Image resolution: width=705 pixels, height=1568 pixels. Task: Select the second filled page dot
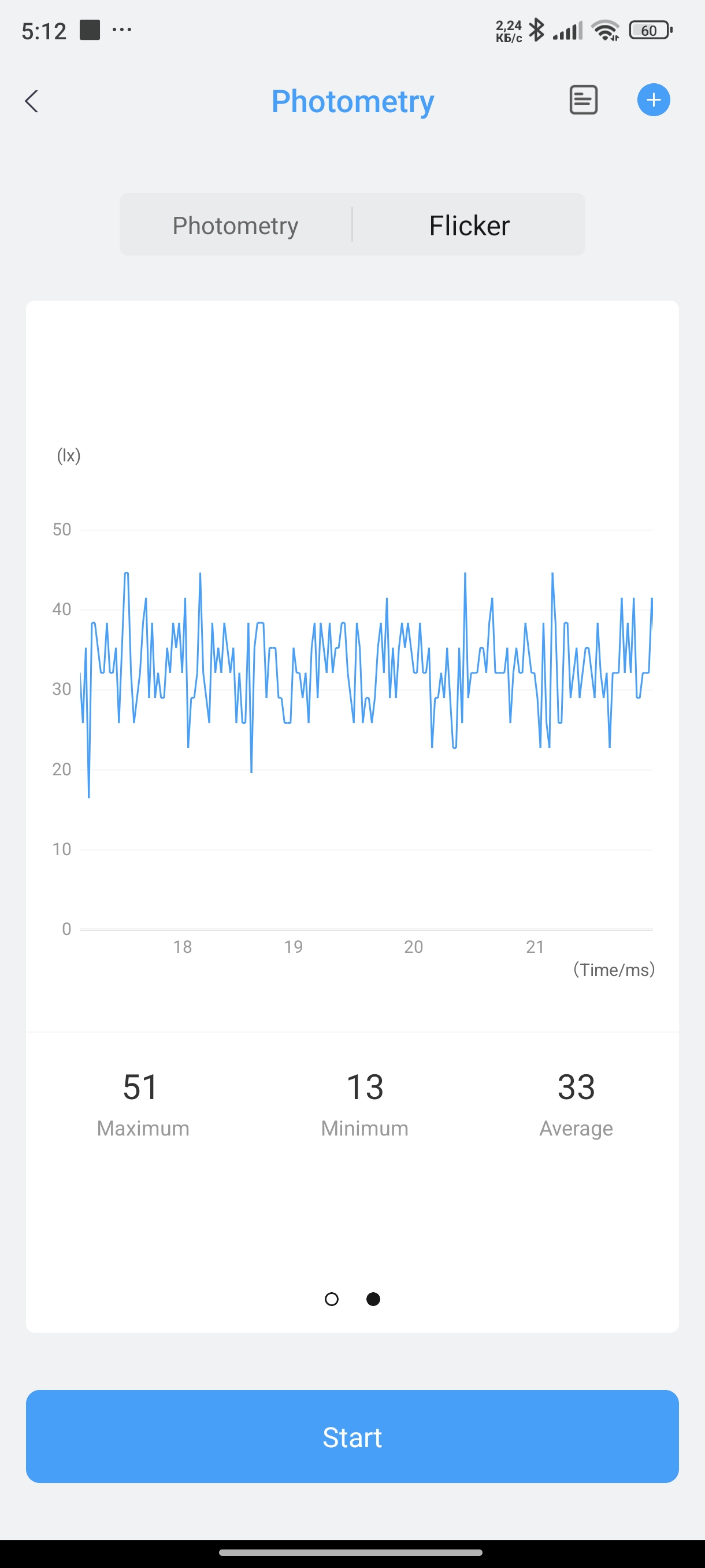[373, 1299]
